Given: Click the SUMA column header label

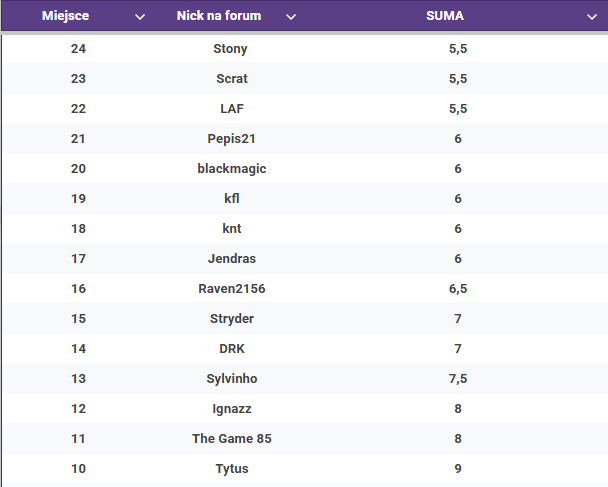Looking at the screenshot, I should click(445, 16).
